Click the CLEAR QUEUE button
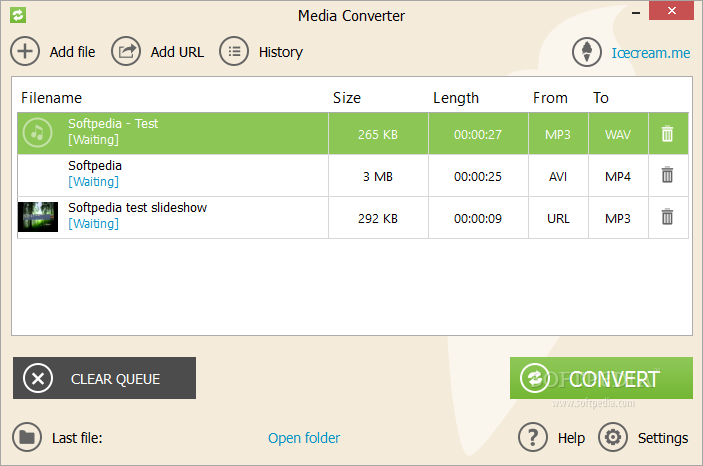The width and height of the screenshot is (703, 466). 104,378
